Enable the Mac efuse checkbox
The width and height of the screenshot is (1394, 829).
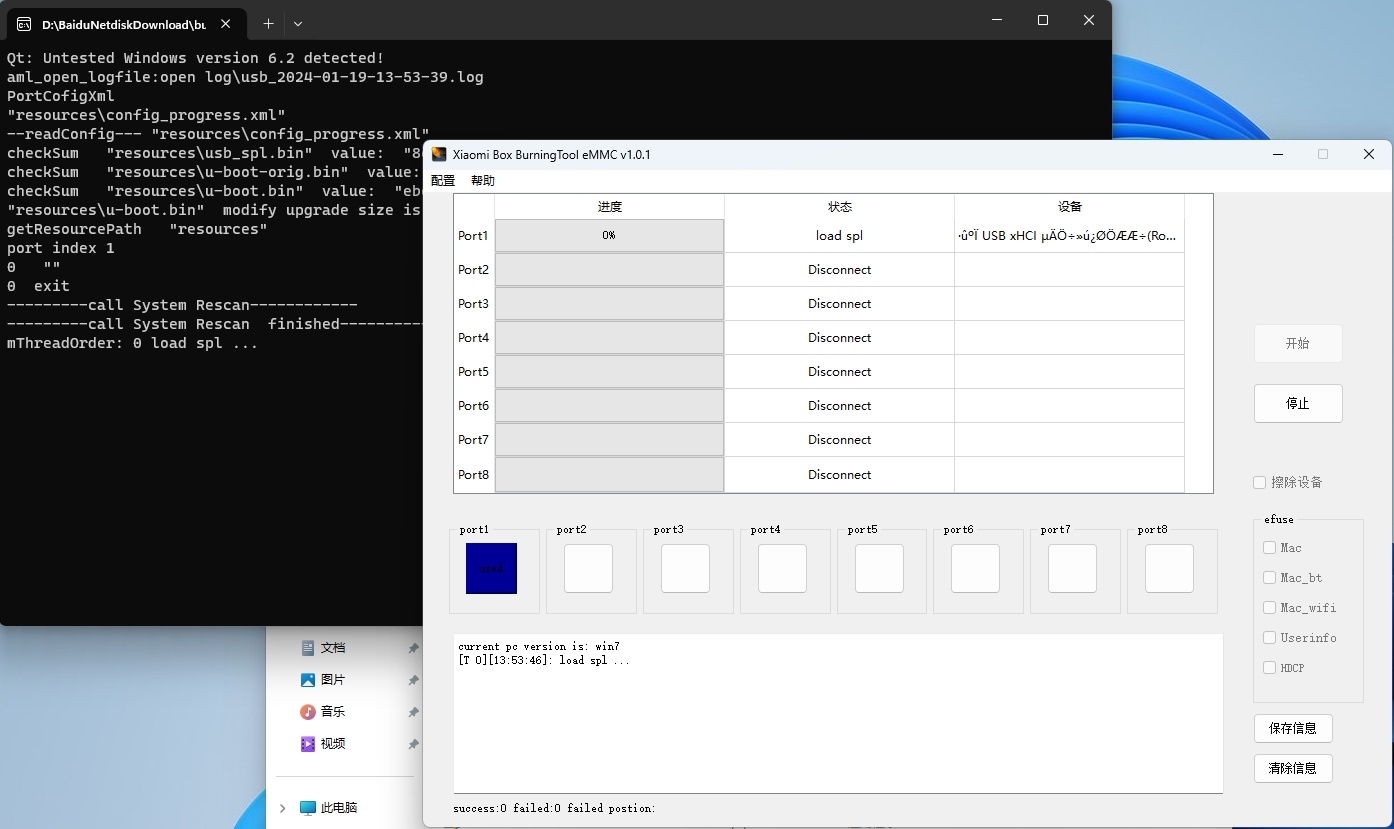(1270, 548)
